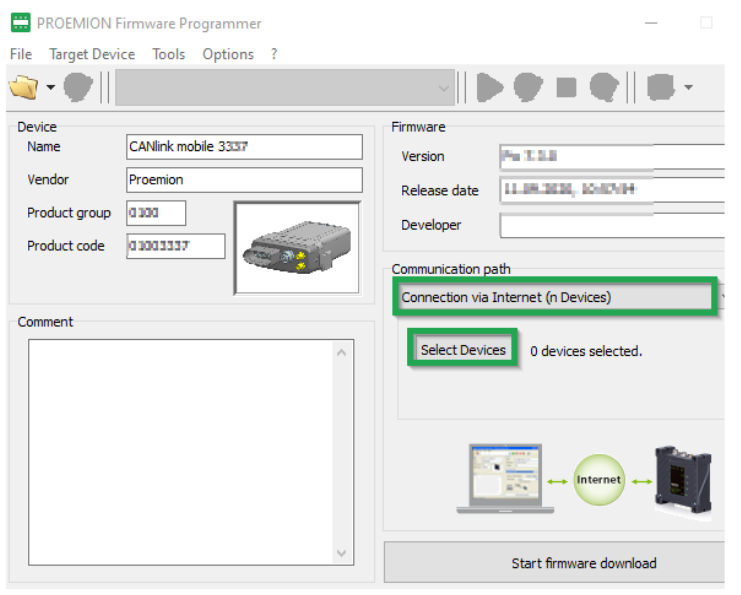Open the Tools menu

pyautogui.click(x=168, y=54)
